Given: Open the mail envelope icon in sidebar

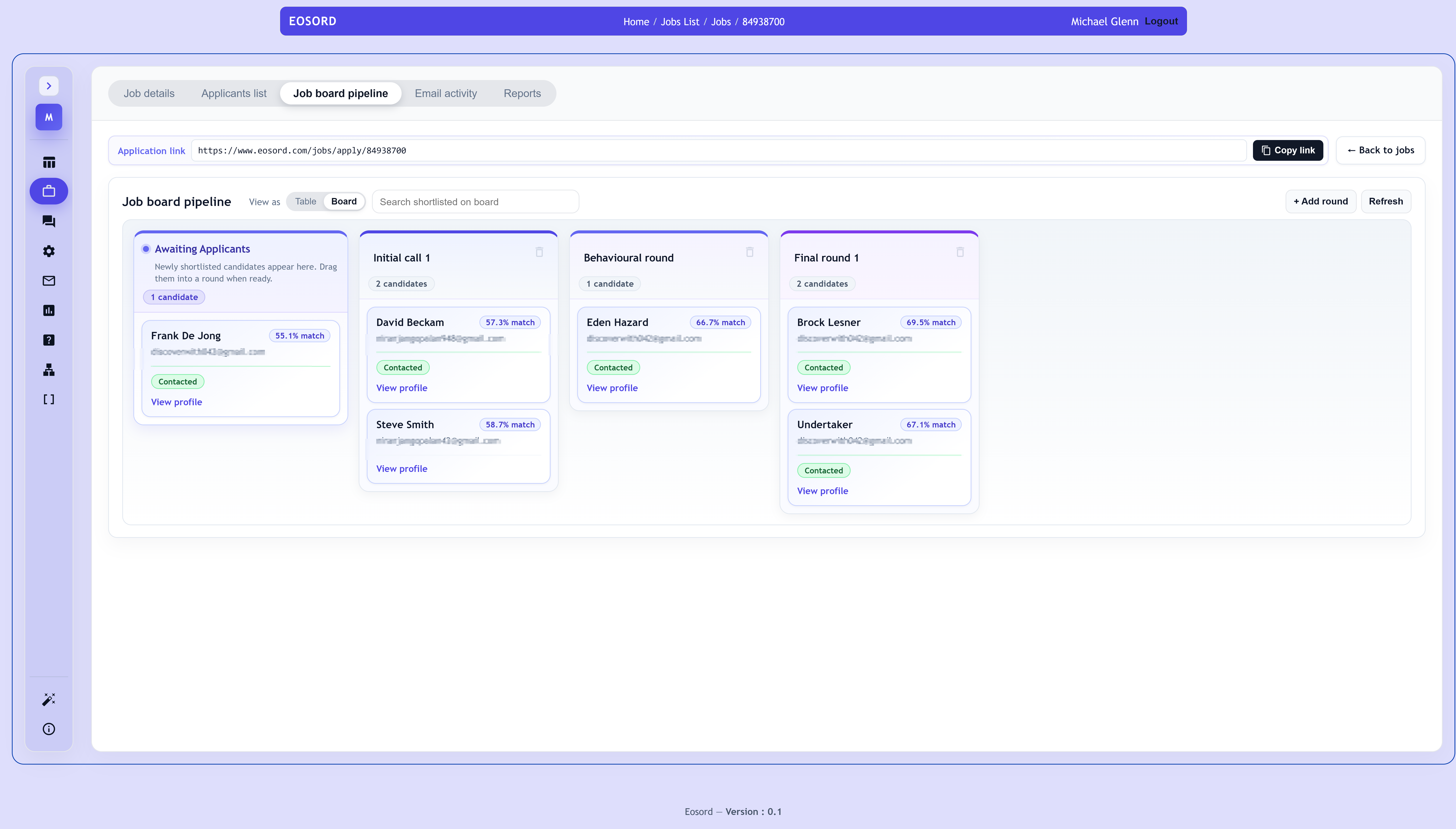Looking at the screenshot, I should pyautogui.click(x=49, y=281).
